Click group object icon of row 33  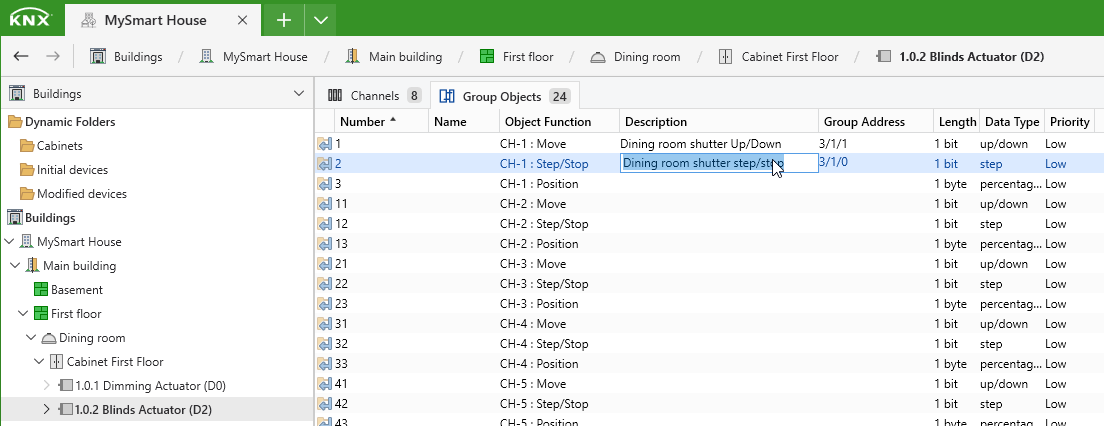[x=324, y=363]
